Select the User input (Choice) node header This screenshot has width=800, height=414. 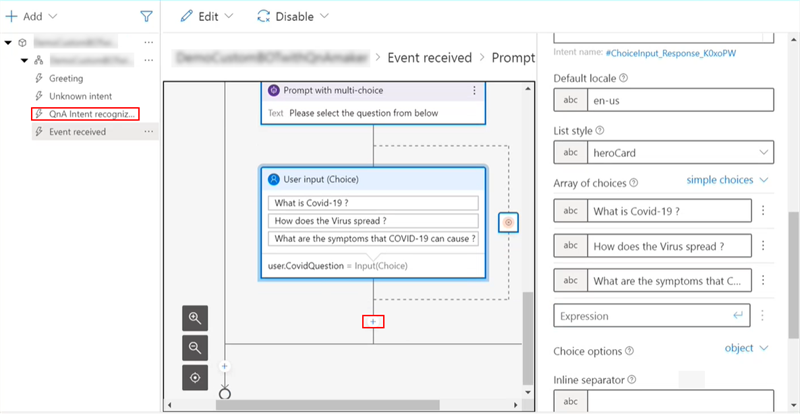point(372,179)
